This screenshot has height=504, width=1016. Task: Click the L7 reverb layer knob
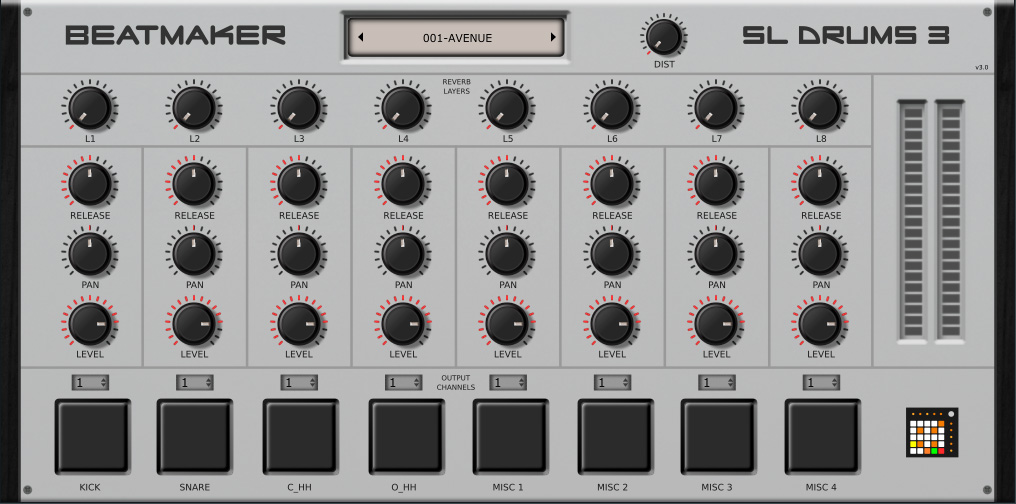point(716,108)
